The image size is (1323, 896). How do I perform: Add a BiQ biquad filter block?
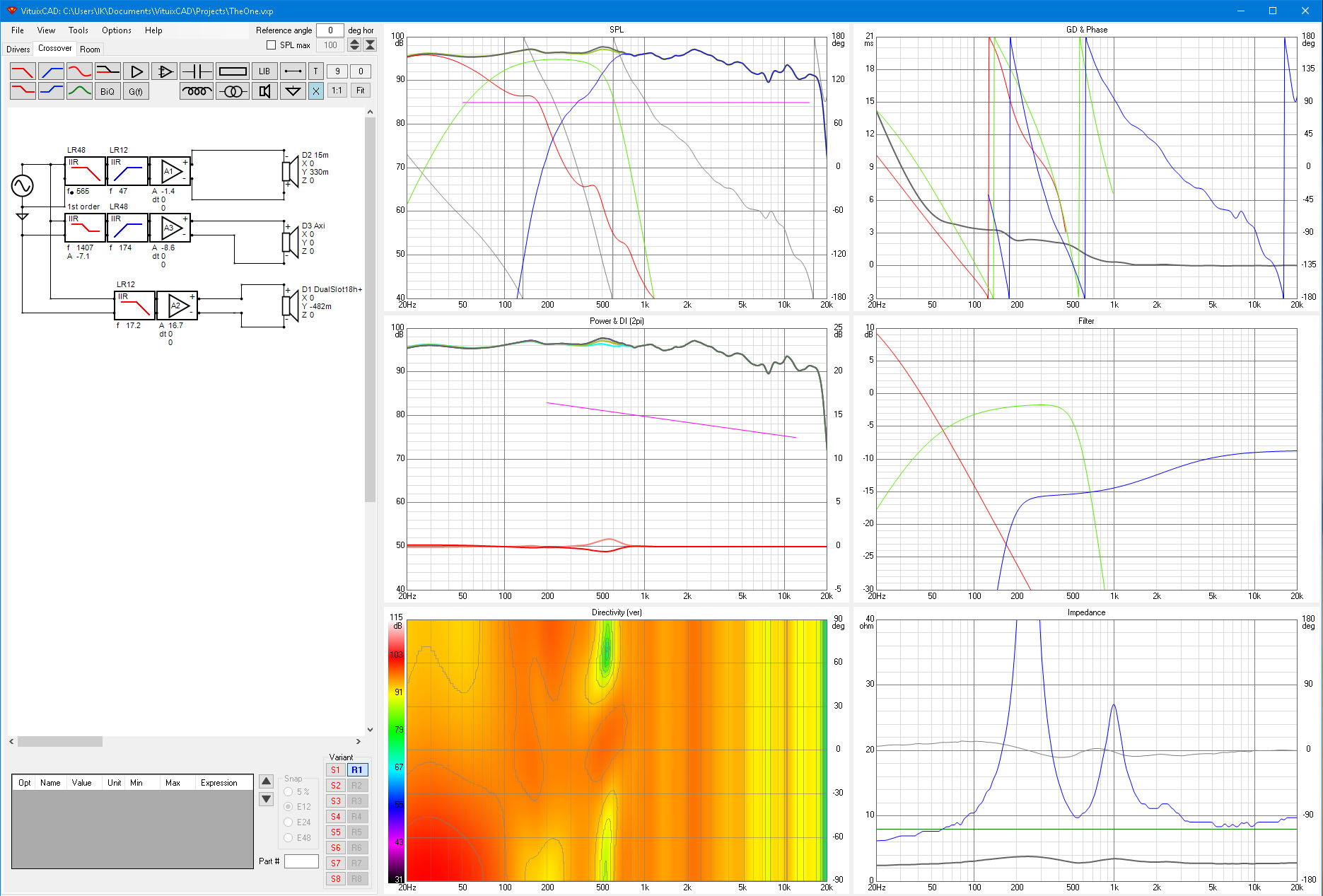point(107,91)
